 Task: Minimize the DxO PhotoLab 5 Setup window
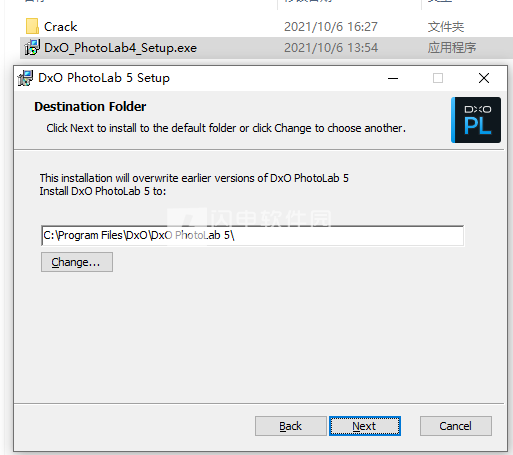tap(393, 78)
